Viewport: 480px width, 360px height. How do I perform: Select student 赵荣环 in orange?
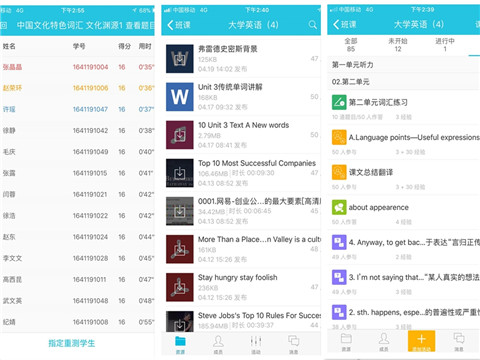12,88
